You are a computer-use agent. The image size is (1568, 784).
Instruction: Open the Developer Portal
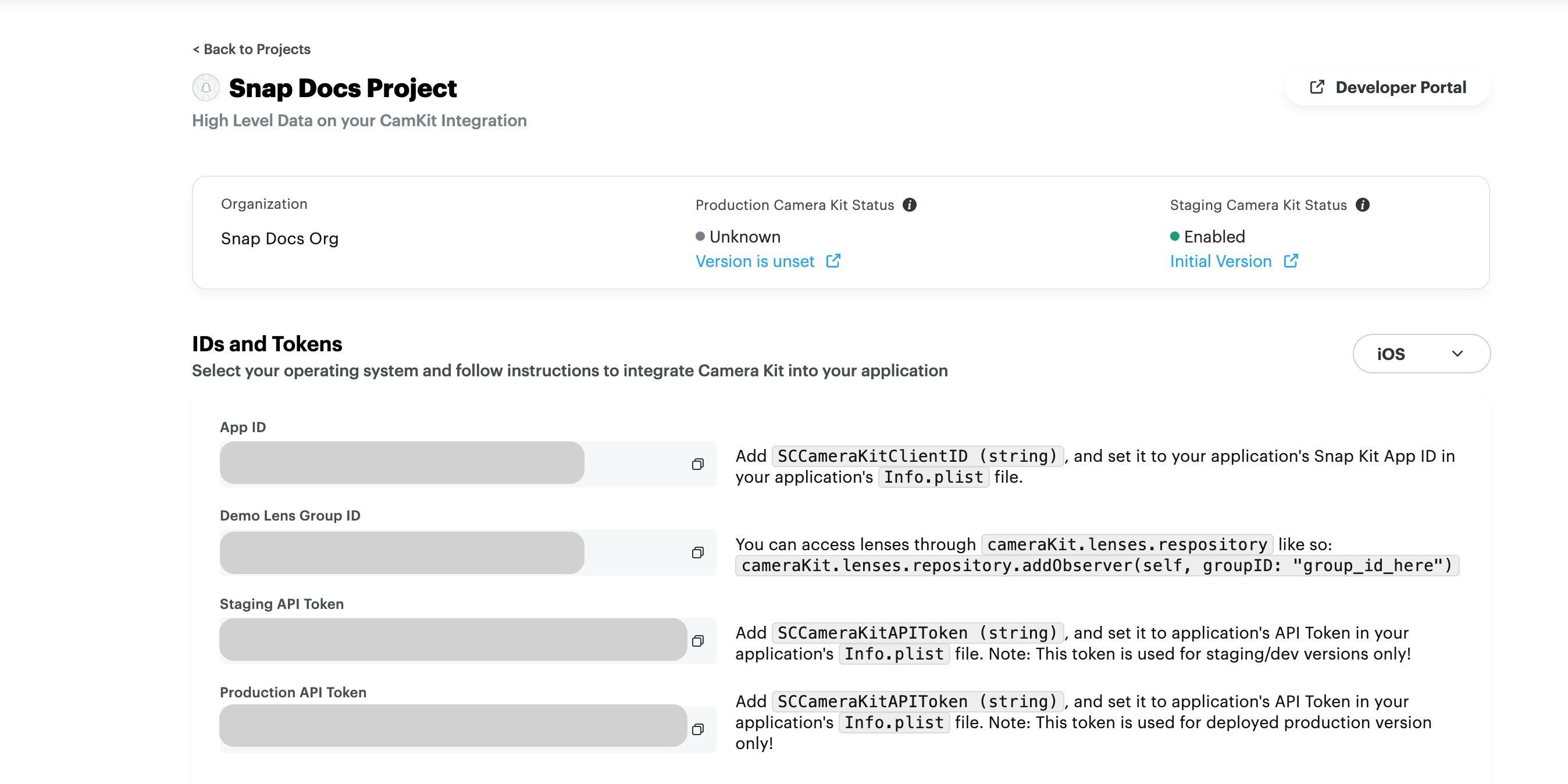point(1400,87)
